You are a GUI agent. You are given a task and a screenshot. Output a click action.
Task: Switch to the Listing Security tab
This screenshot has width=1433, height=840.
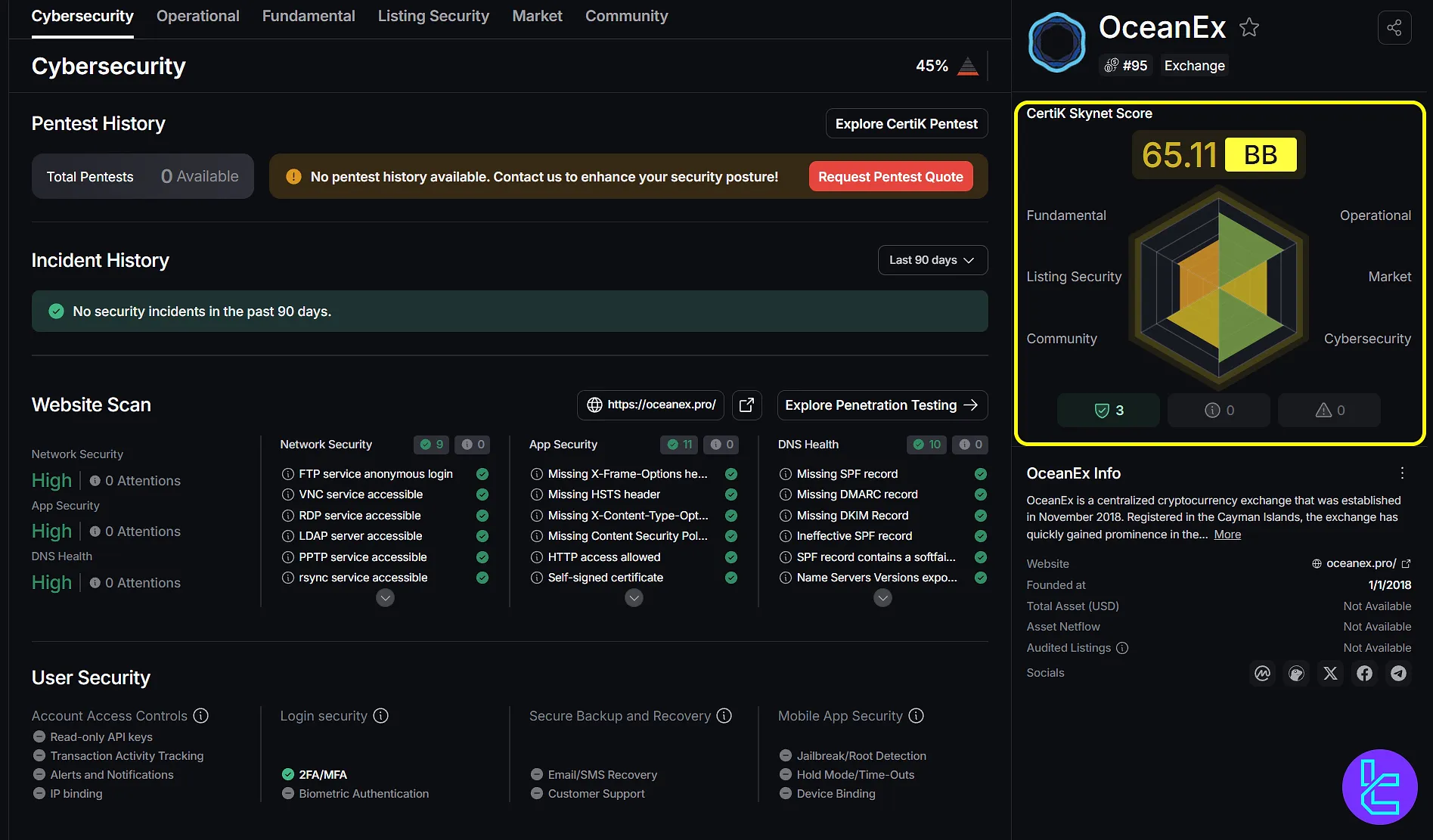pyautogui.click(x=433, y=16)
